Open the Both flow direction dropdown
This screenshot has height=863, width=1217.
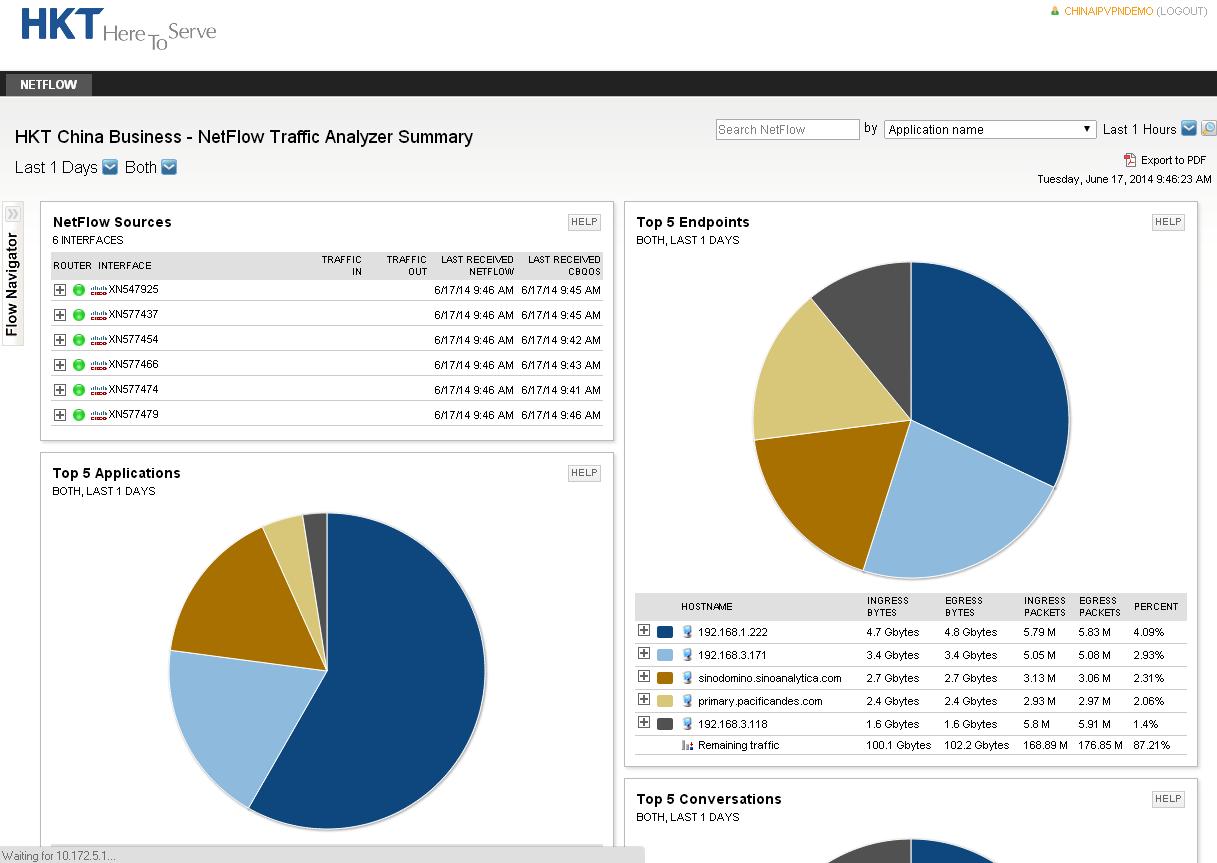point(169,167)
